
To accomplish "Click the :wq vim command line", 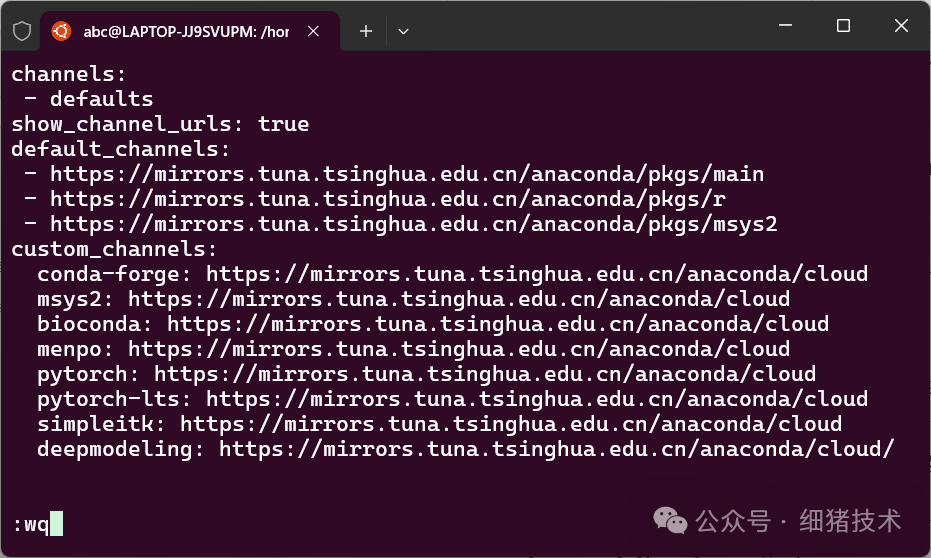I will pos(37,523).
